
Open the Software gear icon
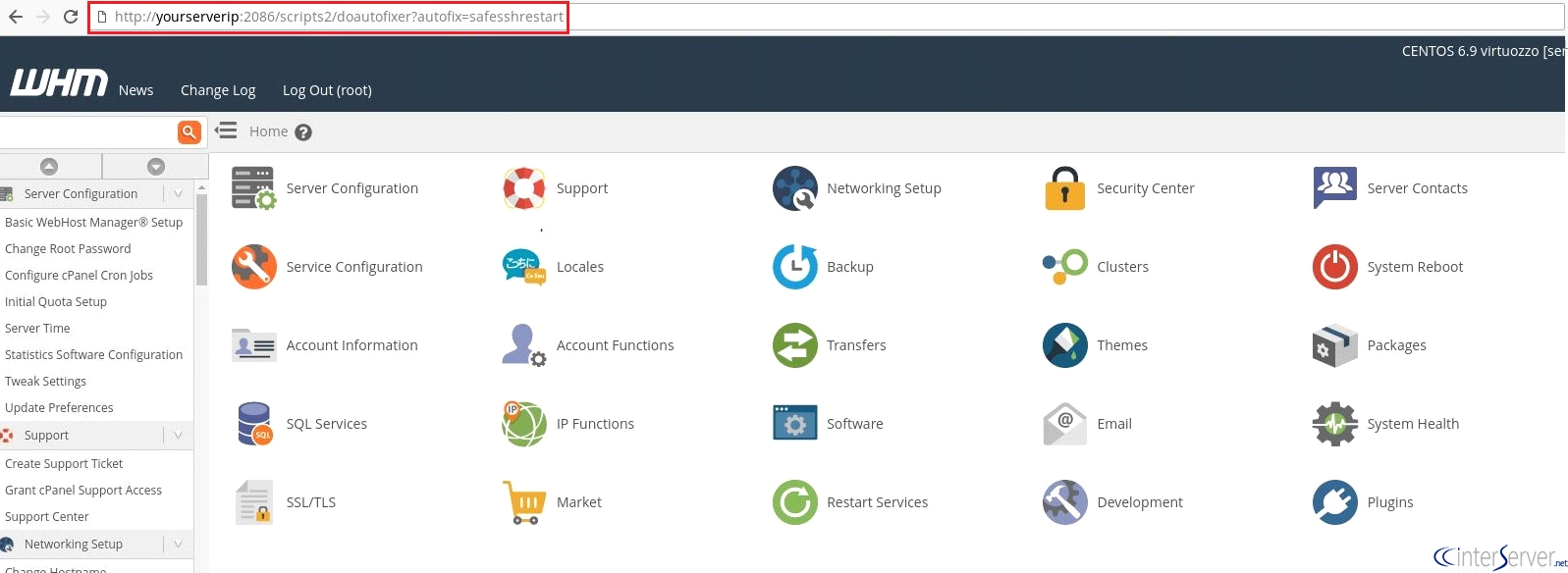[794, 424]
